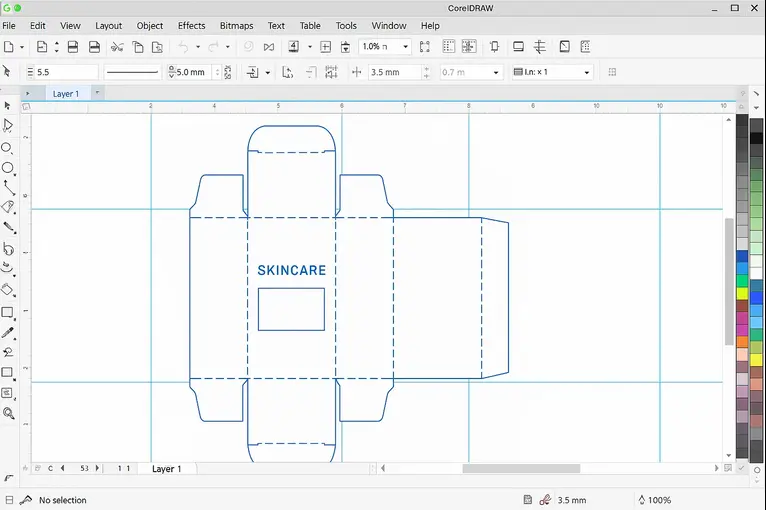
Task: Click the Print icon in the toolbar
Action: (x=94, y=47)
